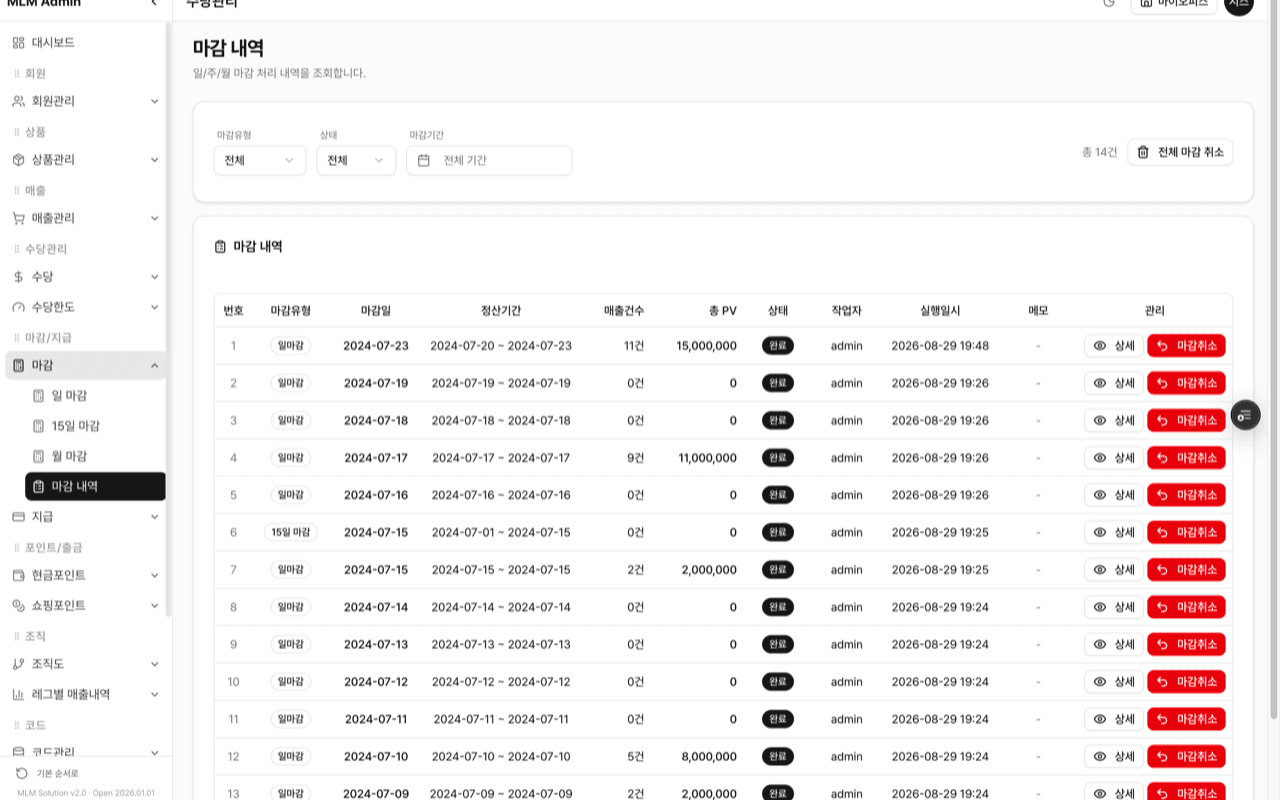The image size is (1280, 800).
Task: Open the 현금포인트 wallet menu
Action: [85, 576]
